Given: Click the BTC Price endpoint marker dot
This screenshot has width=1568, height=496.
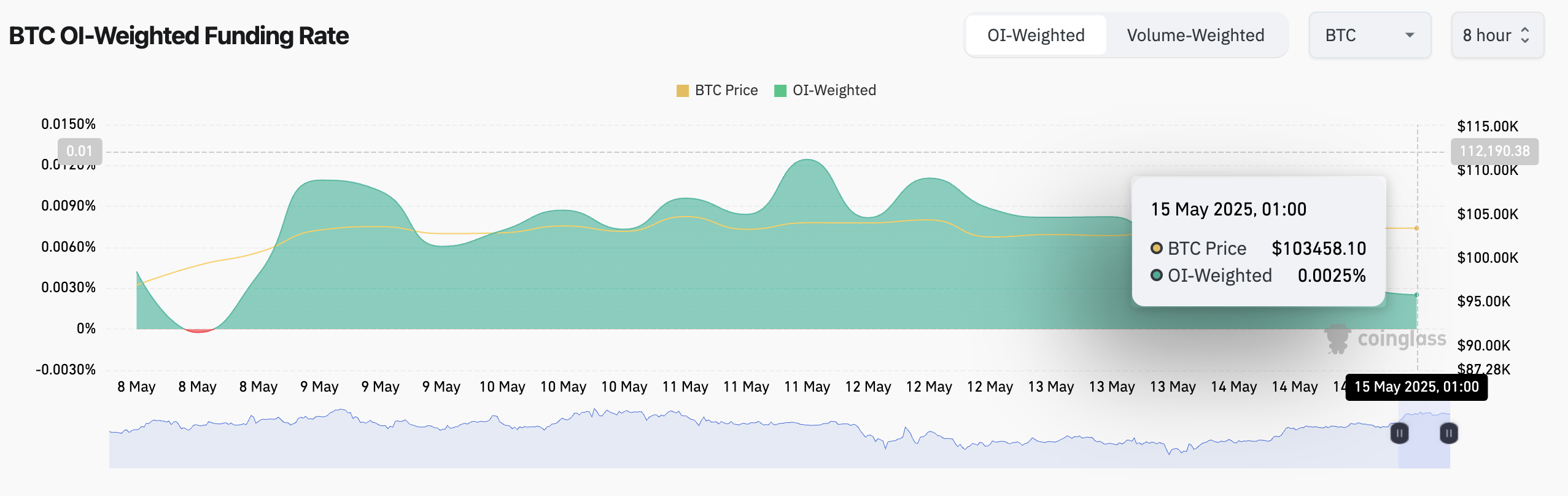Looking at the screenshot, I should (1416, 228).
